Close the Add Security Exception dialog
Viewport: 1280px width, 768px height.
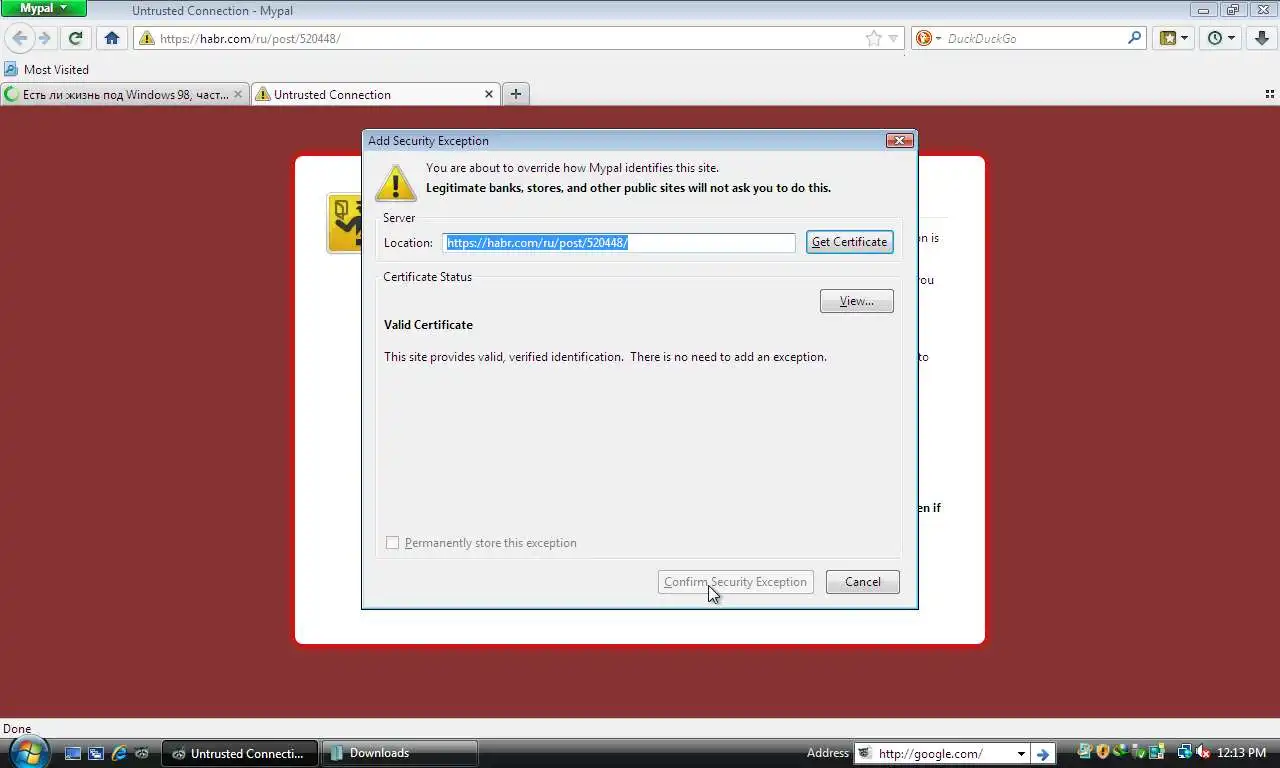click(900, 141)
